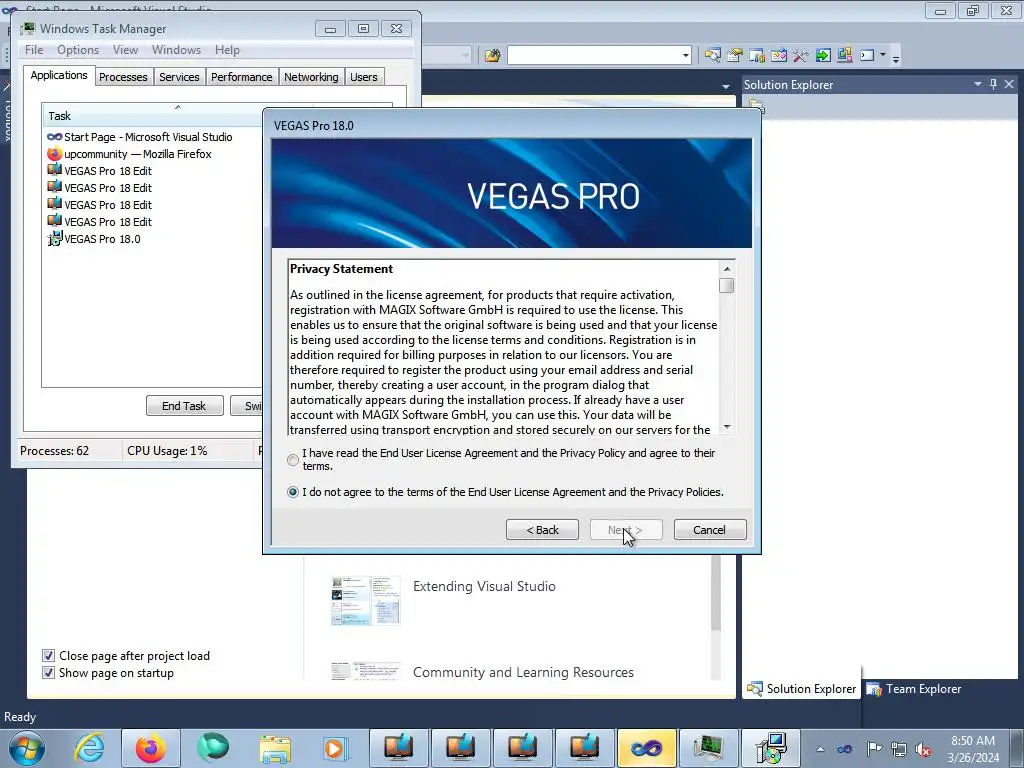Switch to the Users tab
Image resolution: width=1024 pixels, height=768 pixels.
pos(364,77)
